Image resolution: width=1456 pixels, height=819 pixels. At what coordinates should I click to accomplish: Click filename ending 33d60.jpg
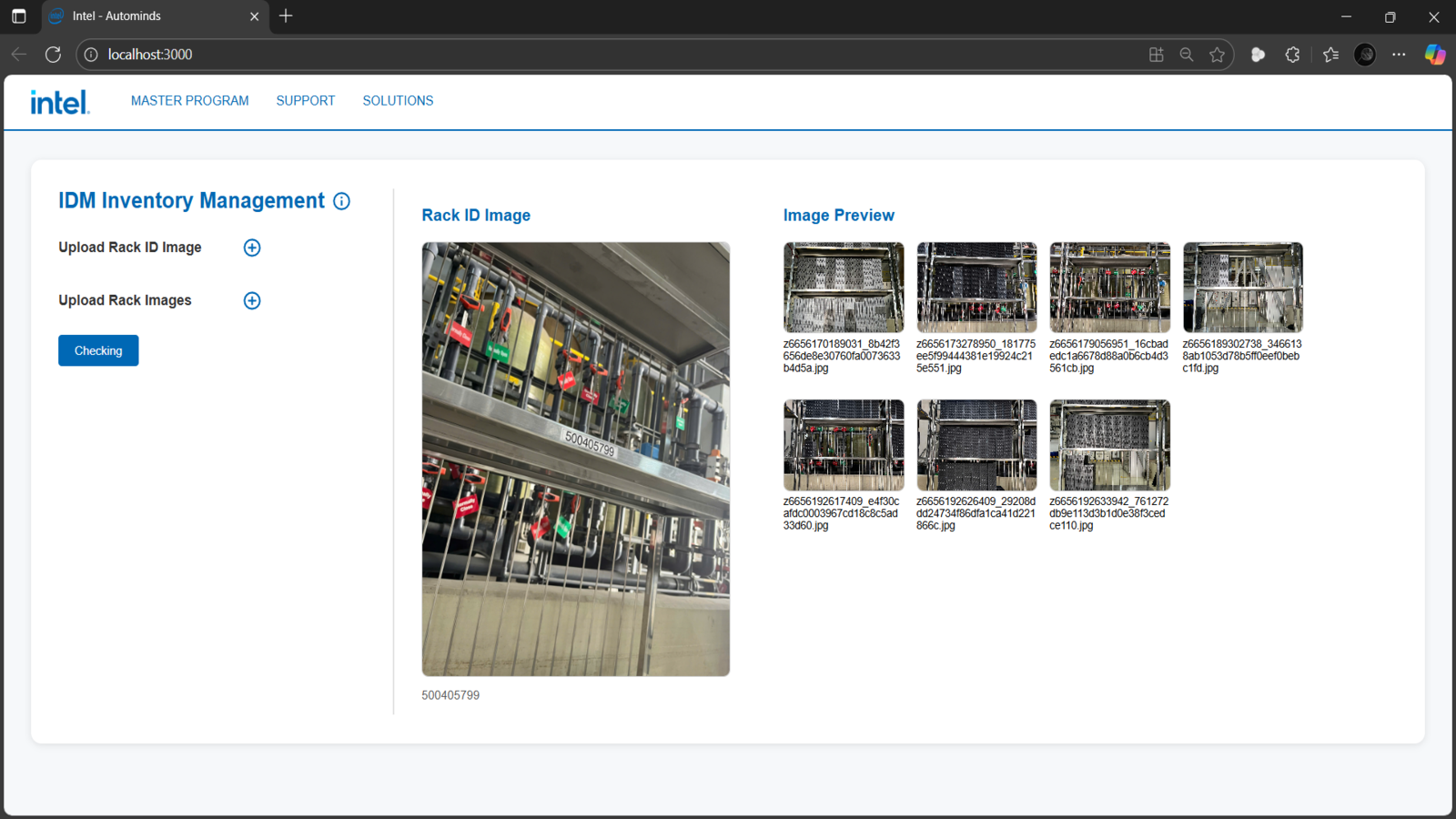(842, 514)
